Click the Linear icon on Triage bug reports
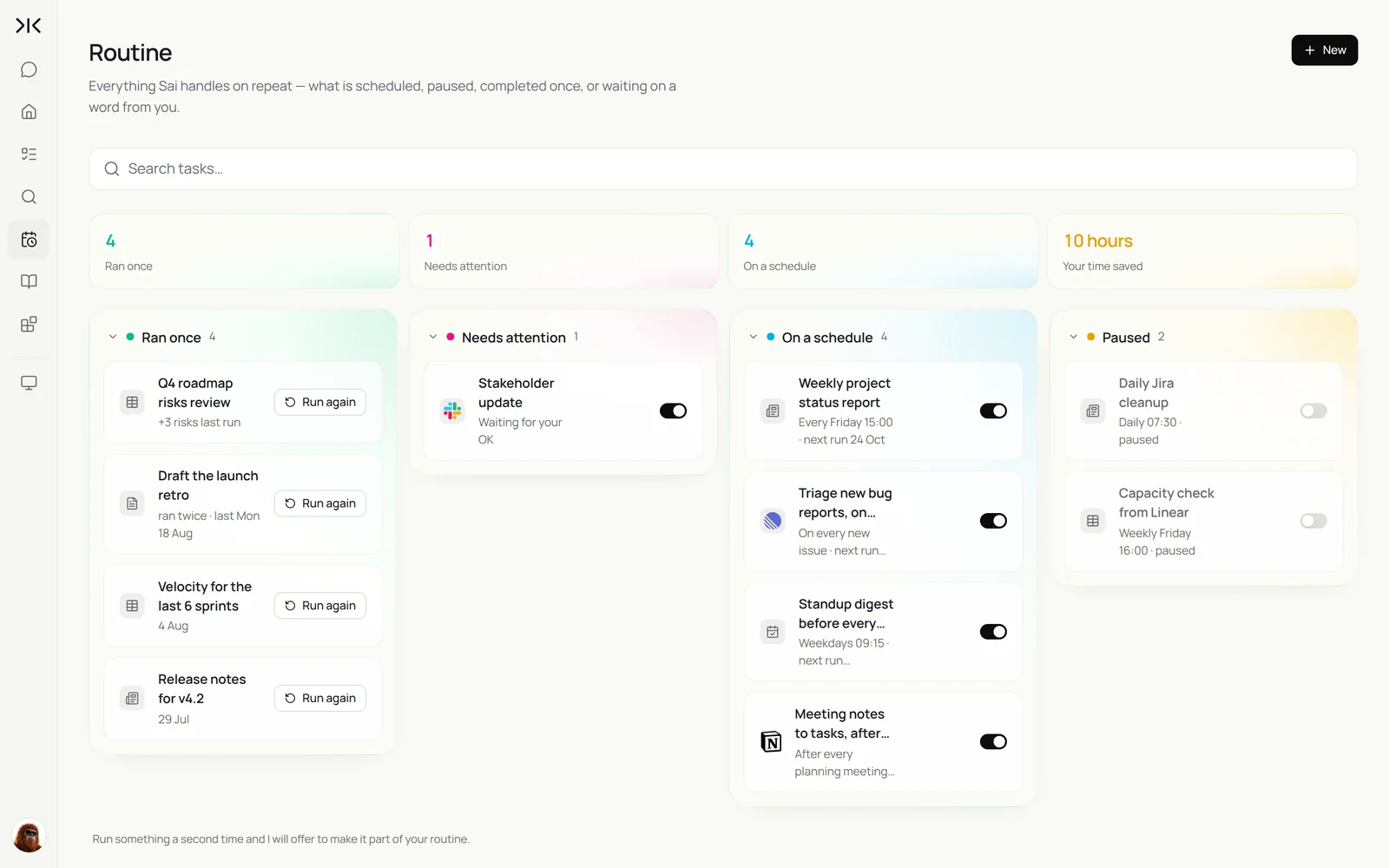The image size is (1389, 868). point(773,521)
